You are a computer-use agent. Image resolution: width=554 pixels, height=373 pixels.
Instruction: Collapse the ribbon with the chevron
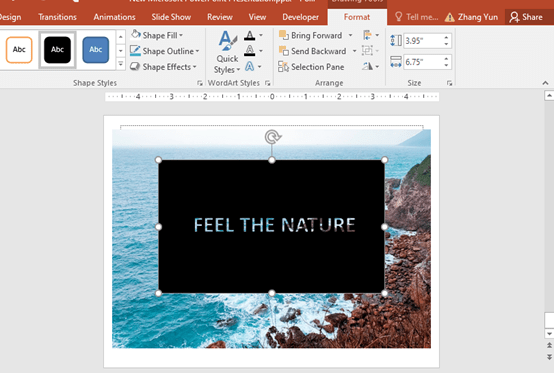tap(545, 83)
